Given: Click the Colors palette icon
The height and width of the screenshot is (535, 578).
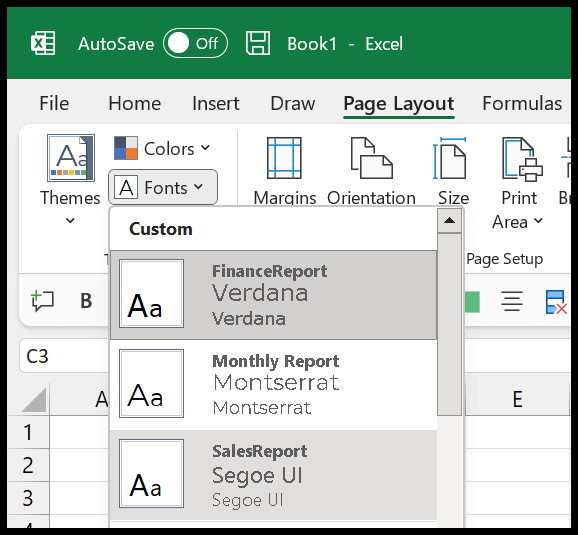Looking at the screenshot, I should pos(126,148).
